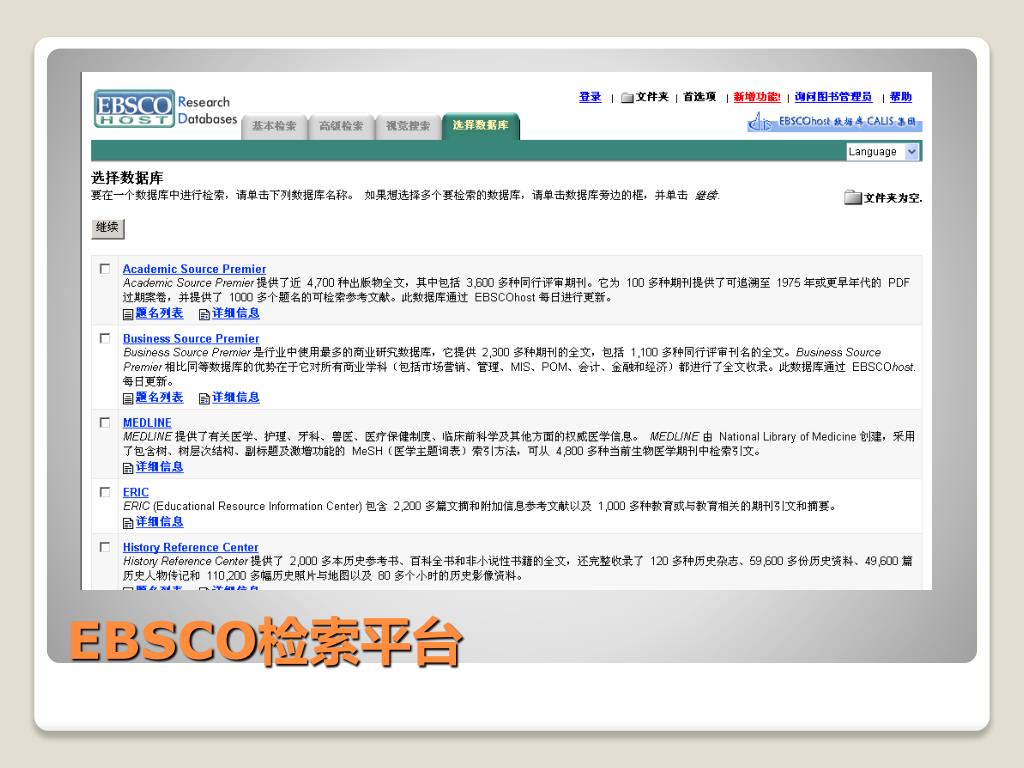The width and height of the screenshot is (1024, 768).
Task: Click the red 新增功能! link
Action: tap(757, 97)
